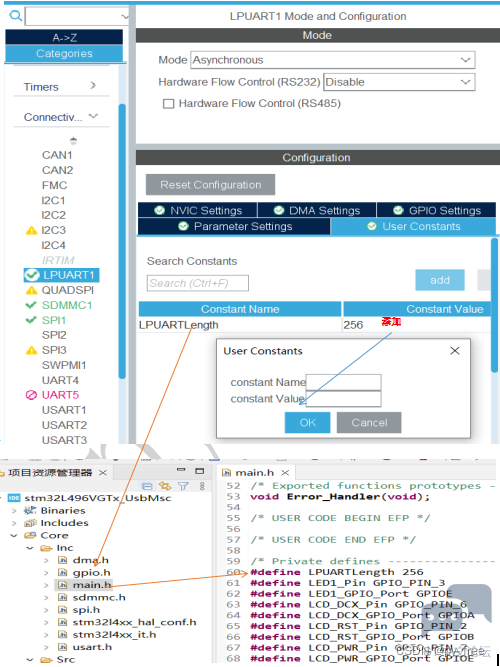The image size is (500, 667).
Task: Click the filter funnel icon
Action: [183, 486]
